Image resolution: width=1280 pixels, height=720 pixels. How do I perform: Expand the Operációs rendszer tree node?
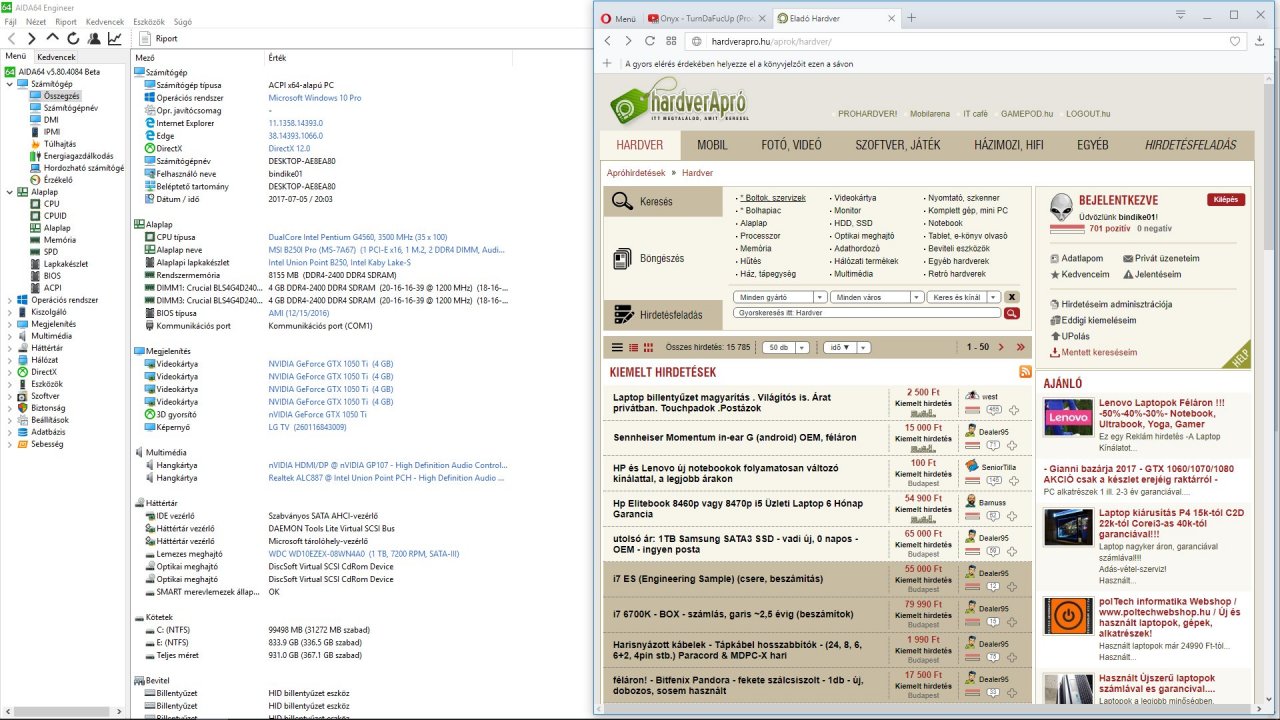(9, 300)
